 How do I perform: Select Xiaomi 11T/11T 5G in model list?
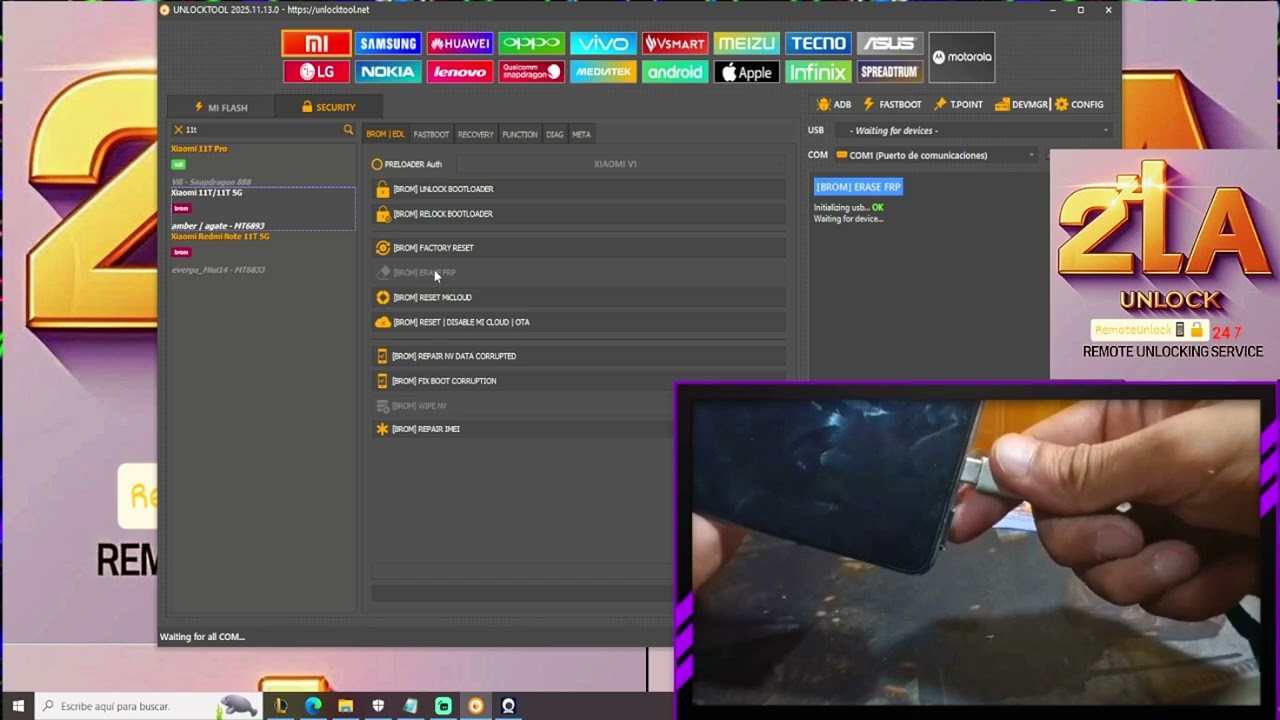(x=262, y=209)
